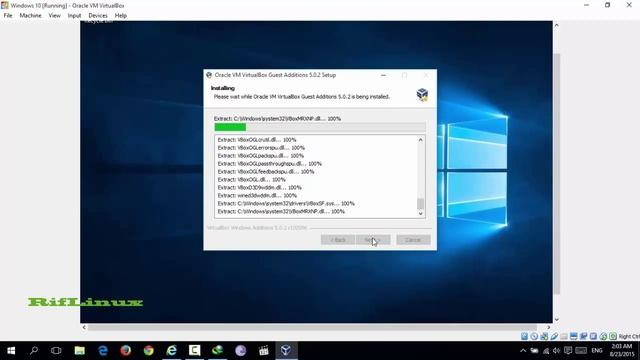Image resolution: width=640 pixels, height=360 pixels.
Task: Open the clapperboard video taskbar app
Action: click(x=264, y=351)
